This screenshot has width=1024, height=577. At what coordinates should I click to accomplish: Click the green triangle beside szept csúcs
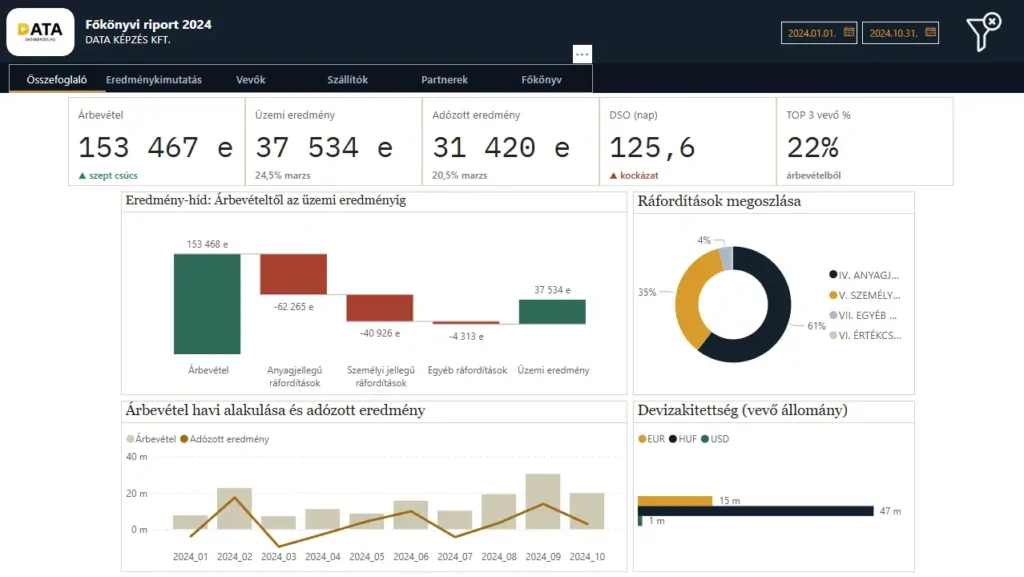pos(82,176)
